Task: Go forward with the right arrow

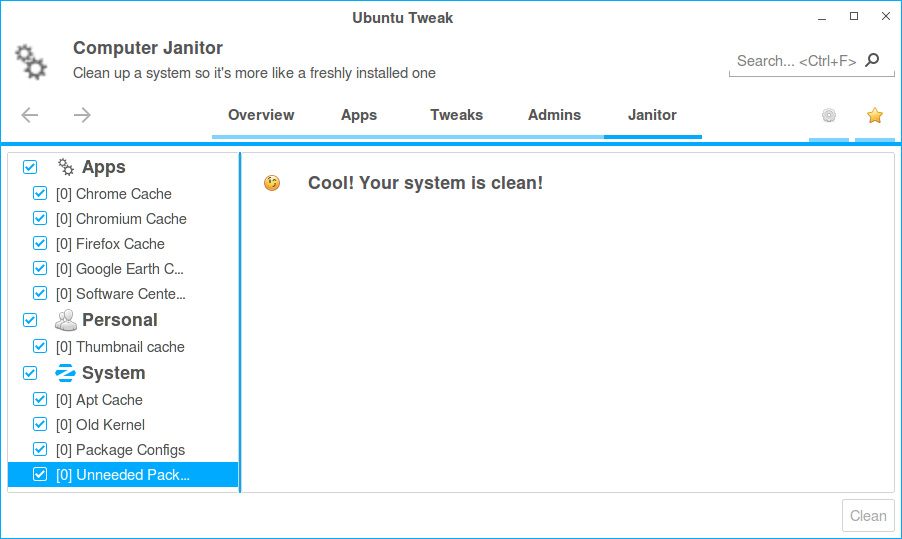Action: coord(82,115)
